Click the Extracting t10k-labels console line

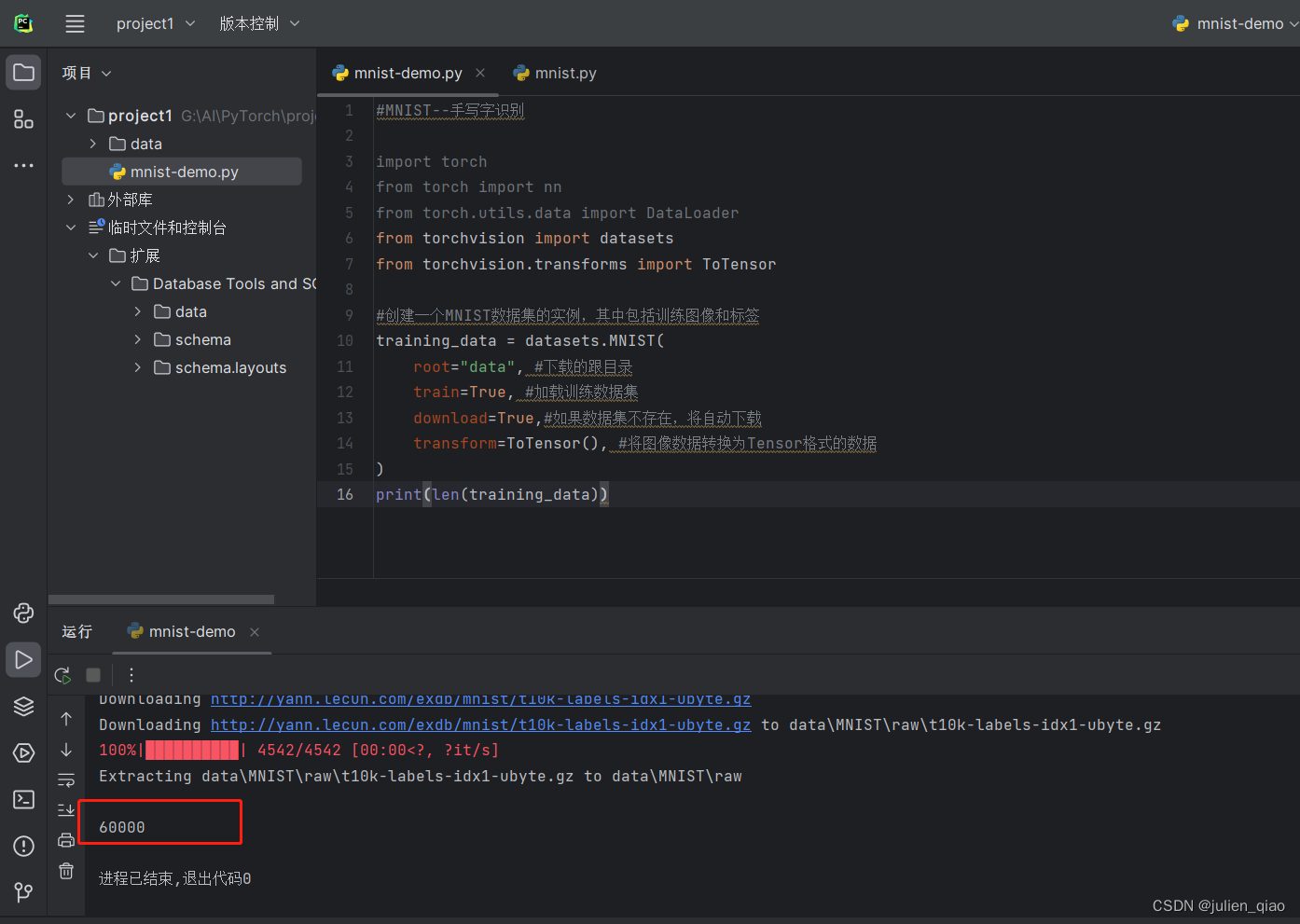[x=421, y=776]
